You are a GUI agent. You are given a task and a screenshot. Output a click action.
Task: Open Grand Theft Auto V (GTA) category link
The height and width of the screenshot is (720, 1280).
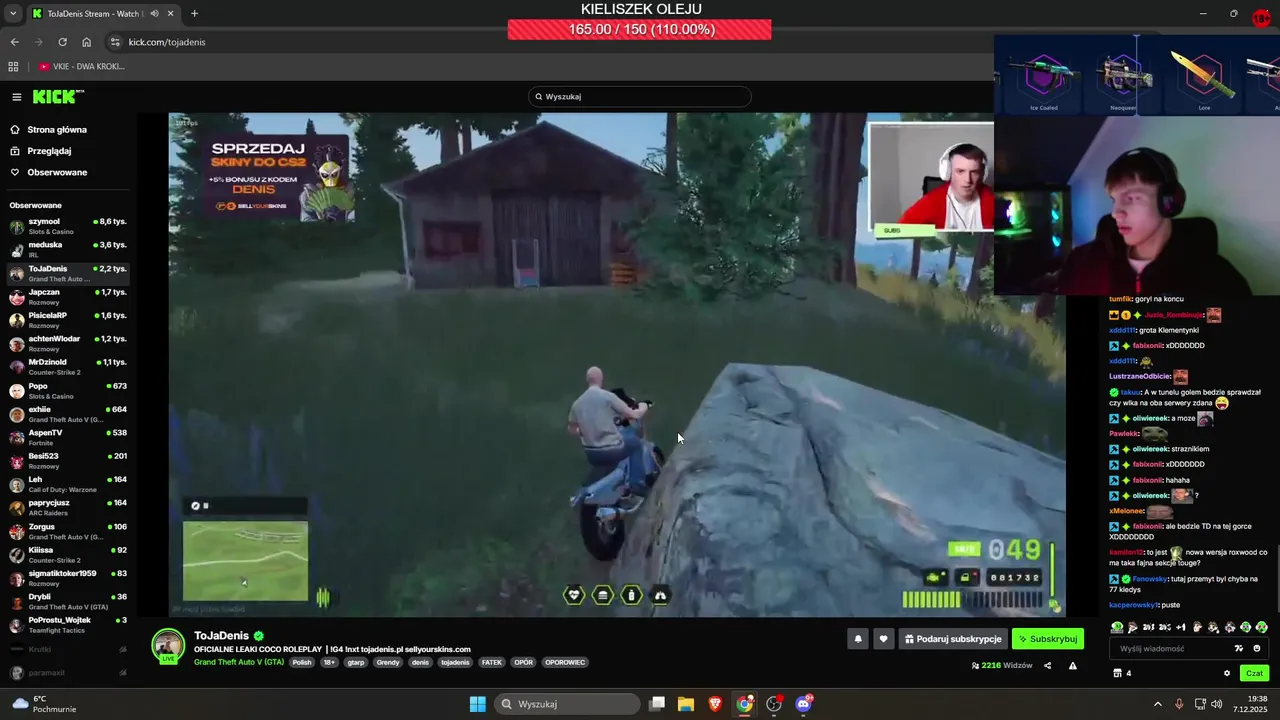point(239,662)
